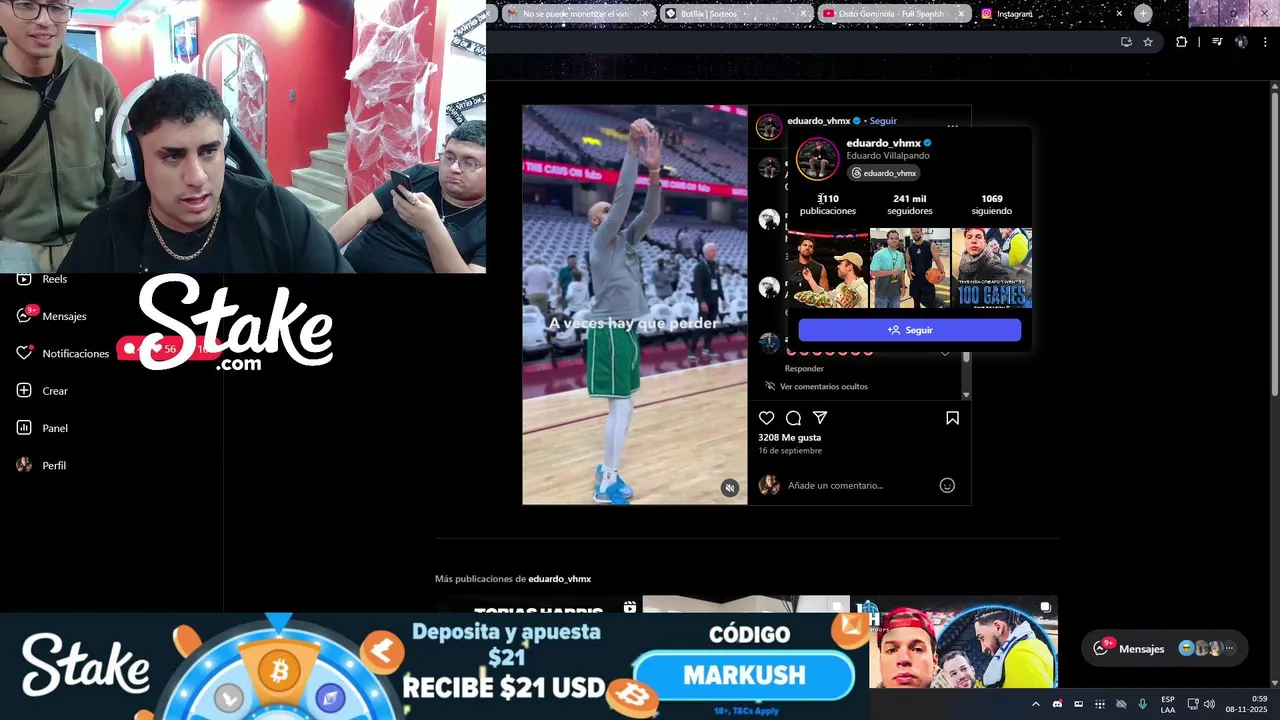Image resolution: width=1280 pixels, height=720 pixels.
Task: Click the blue Seguir button in profile card
Action: click(x=910, y=330)
